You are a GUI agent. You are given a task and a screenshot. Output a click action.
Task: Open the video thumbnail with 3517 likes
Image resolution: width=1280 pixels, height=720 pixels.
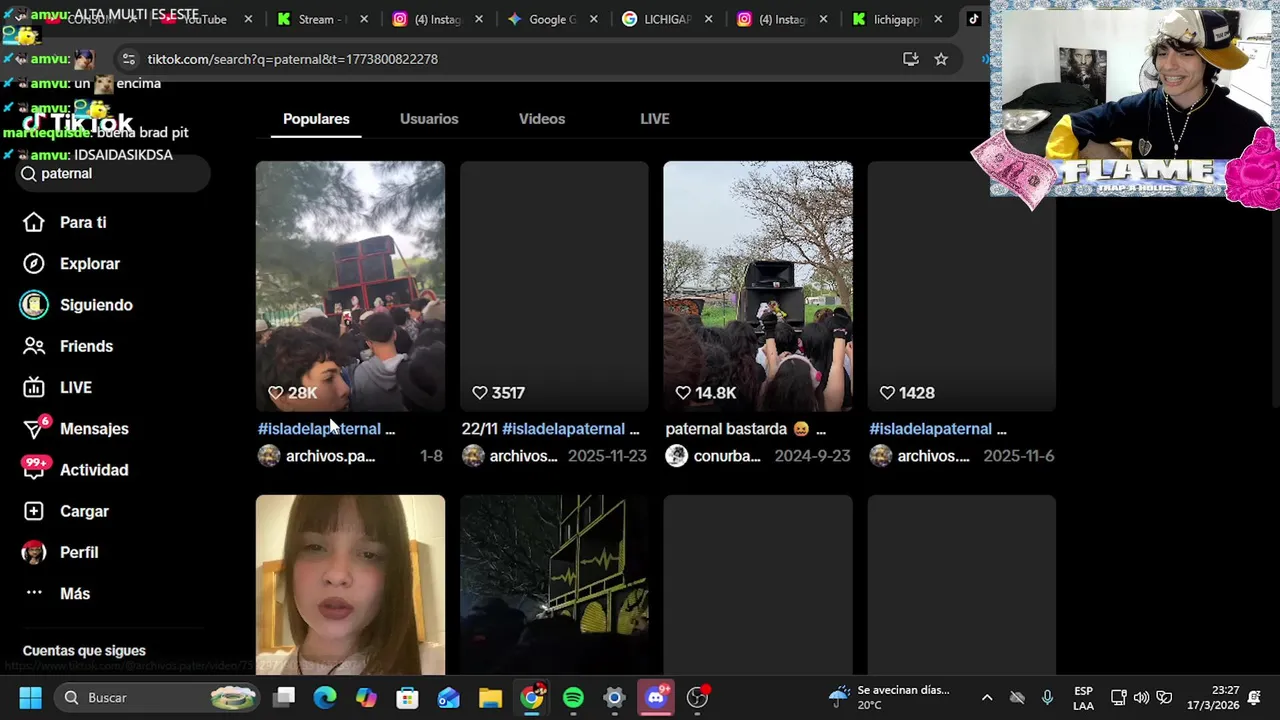coord(554,286)
